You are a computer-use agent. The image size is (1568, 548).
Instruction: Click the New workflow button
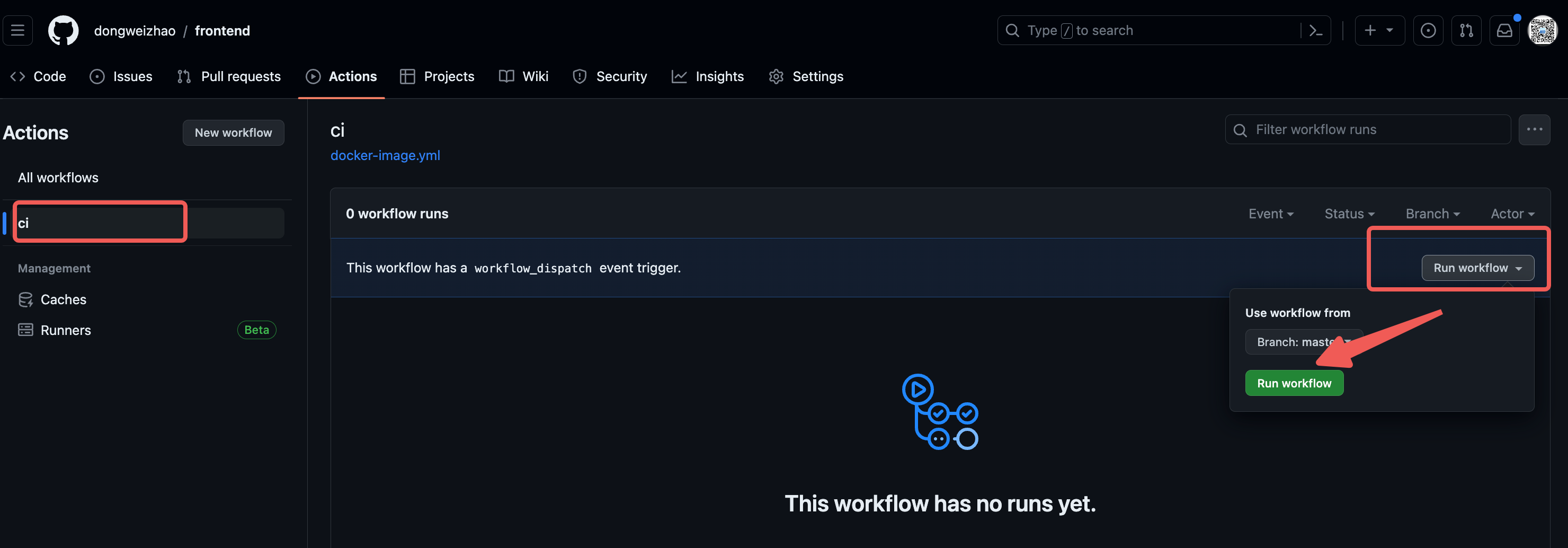233,132
